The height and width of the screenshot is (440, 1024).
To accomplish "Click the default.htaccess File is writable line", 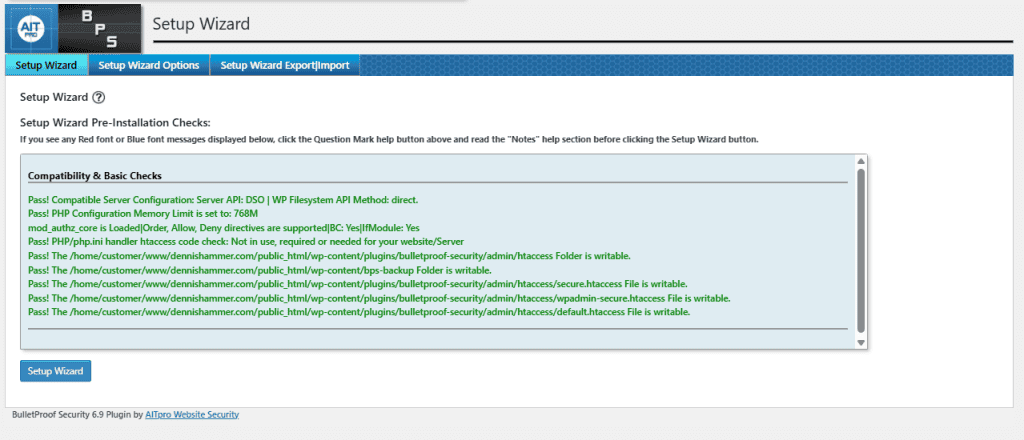I will pos(359,312).
